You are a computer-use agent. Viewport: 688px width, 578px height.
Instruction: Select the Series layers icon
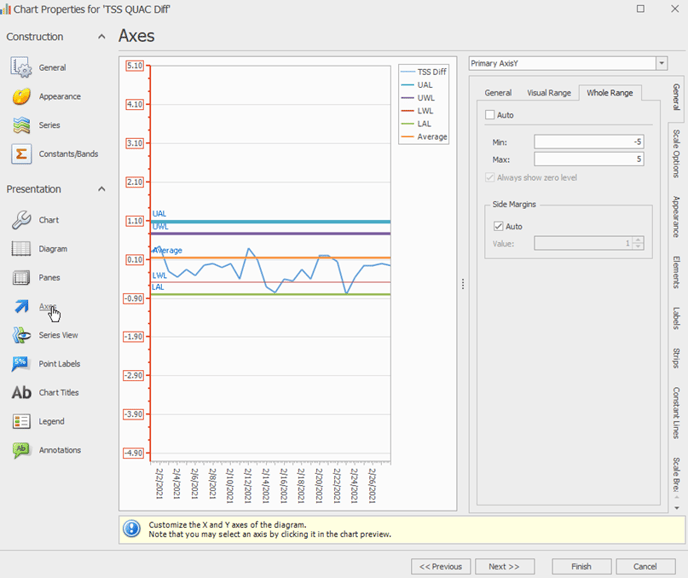tap(21, 125)
